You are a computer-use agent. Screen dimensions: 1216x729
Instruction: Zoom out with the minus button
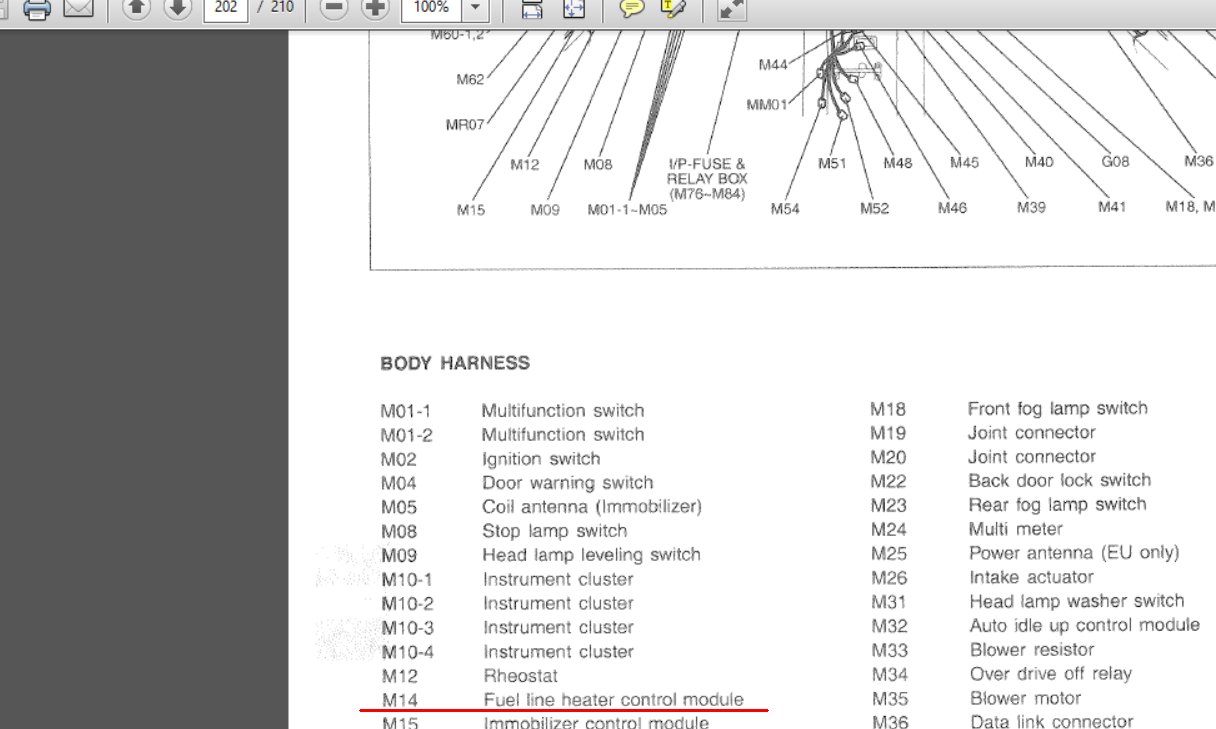334,9
